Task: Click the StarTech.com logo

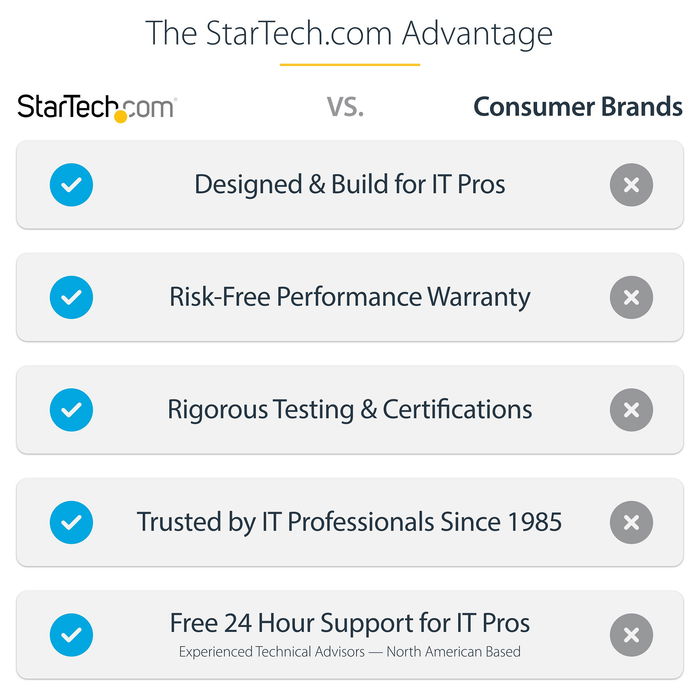Action: [97, 108]
